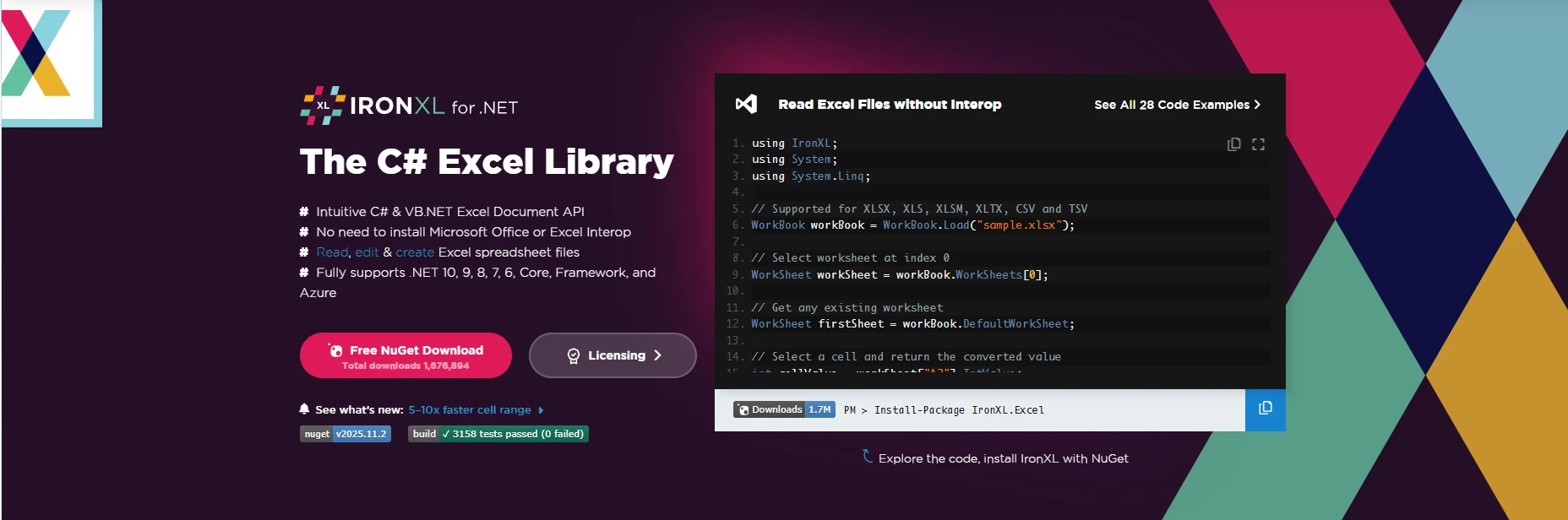Click the Visual Studio icon in code header
Viewport: 1568px width, 520px height.
[746, 104]
